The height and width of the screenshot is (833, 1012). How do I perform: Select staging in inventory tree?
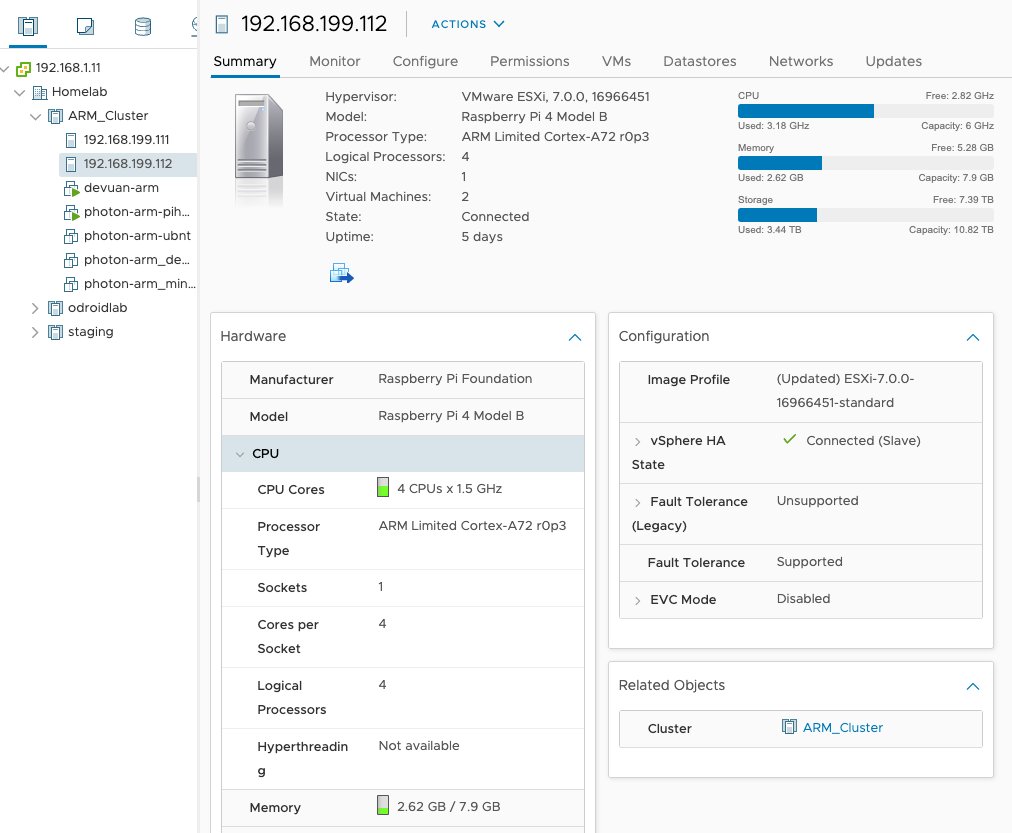pos(90,332)
